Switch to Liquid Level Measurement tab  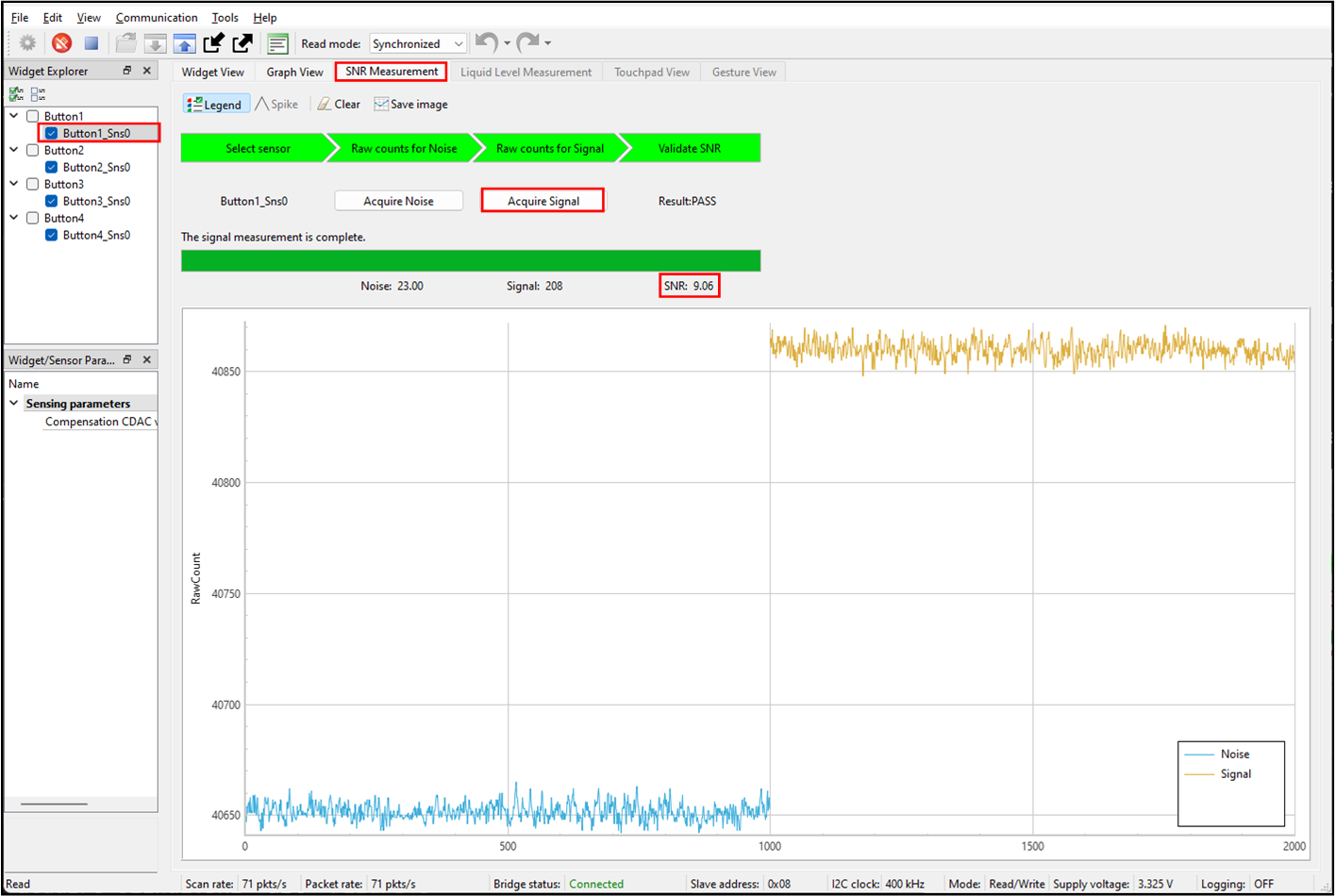coord(526,72)
